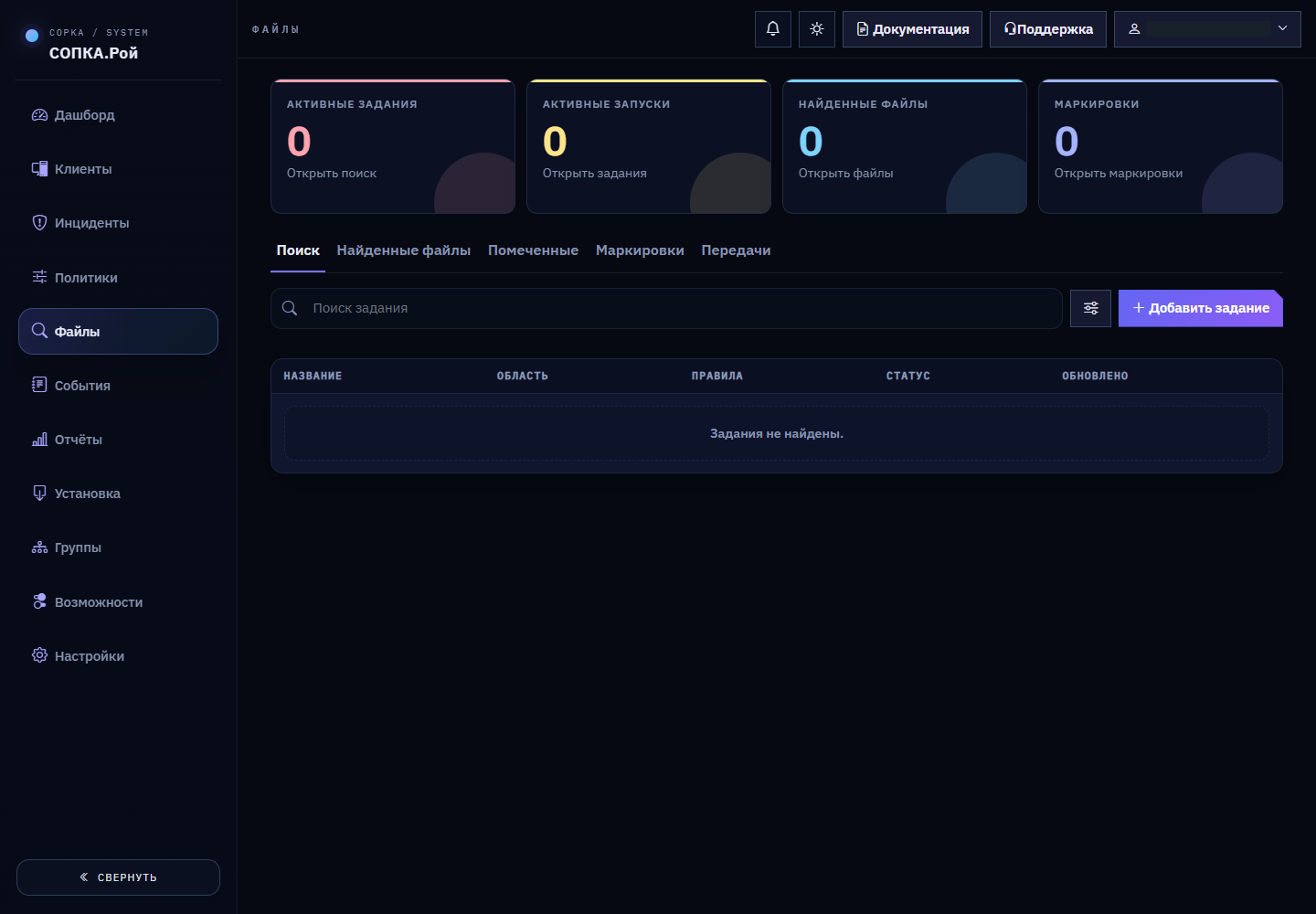1316x914 pixels.
Task: Click the Файлы magnifier icon in sidebar
Action: pos(39,331)
